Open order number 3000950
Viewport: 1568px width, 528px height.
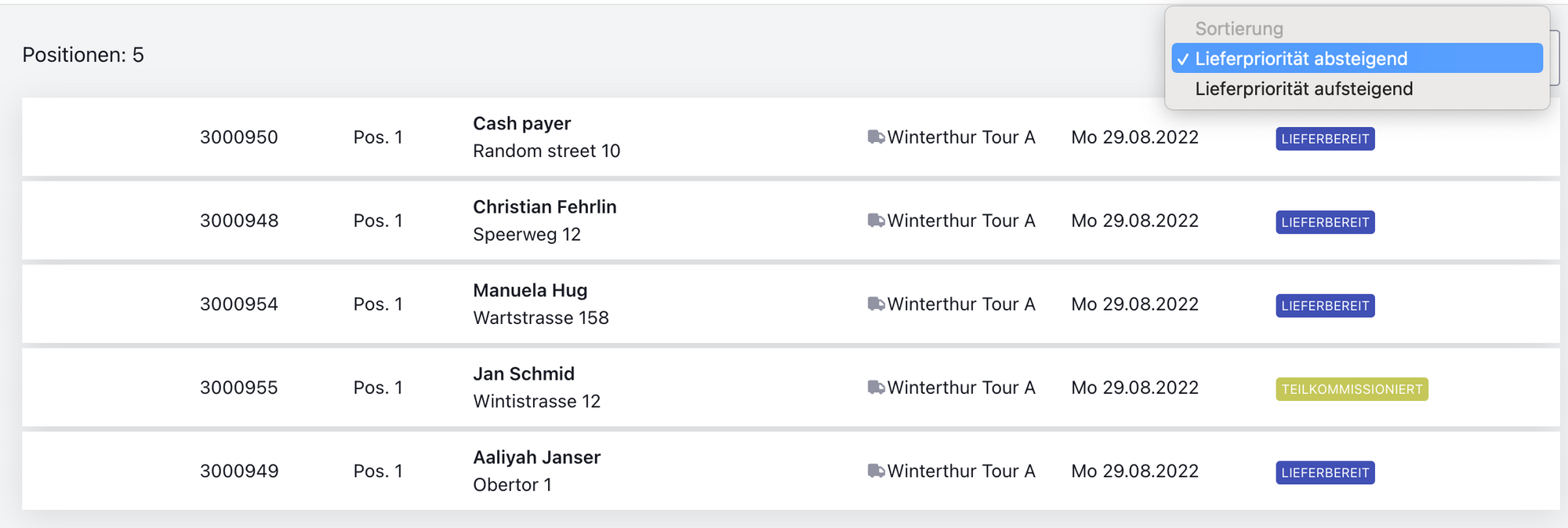coord(239,137)
